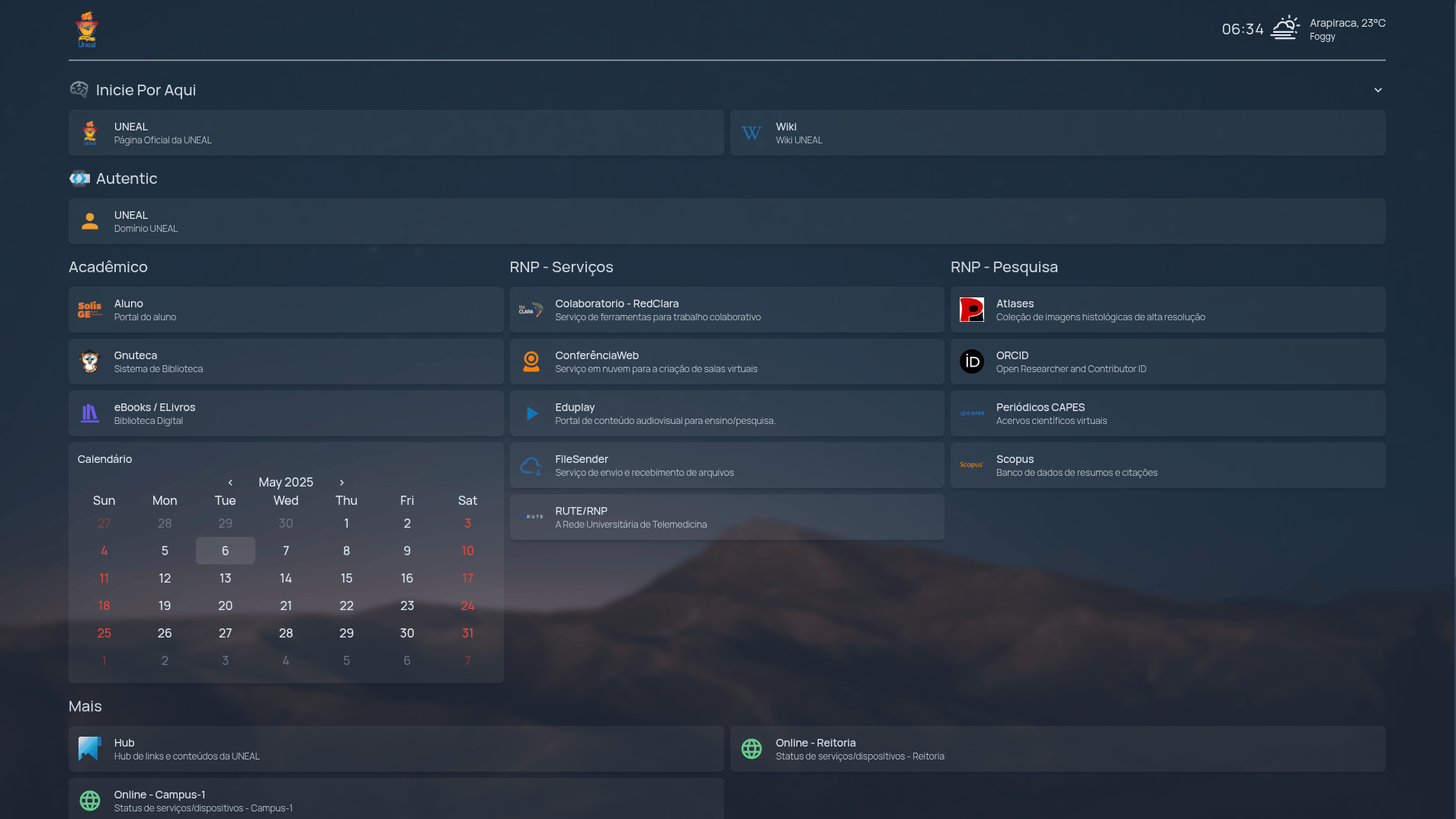
Task: Open the Gnuteca owl icon
Action: click(x=90, y=361)
